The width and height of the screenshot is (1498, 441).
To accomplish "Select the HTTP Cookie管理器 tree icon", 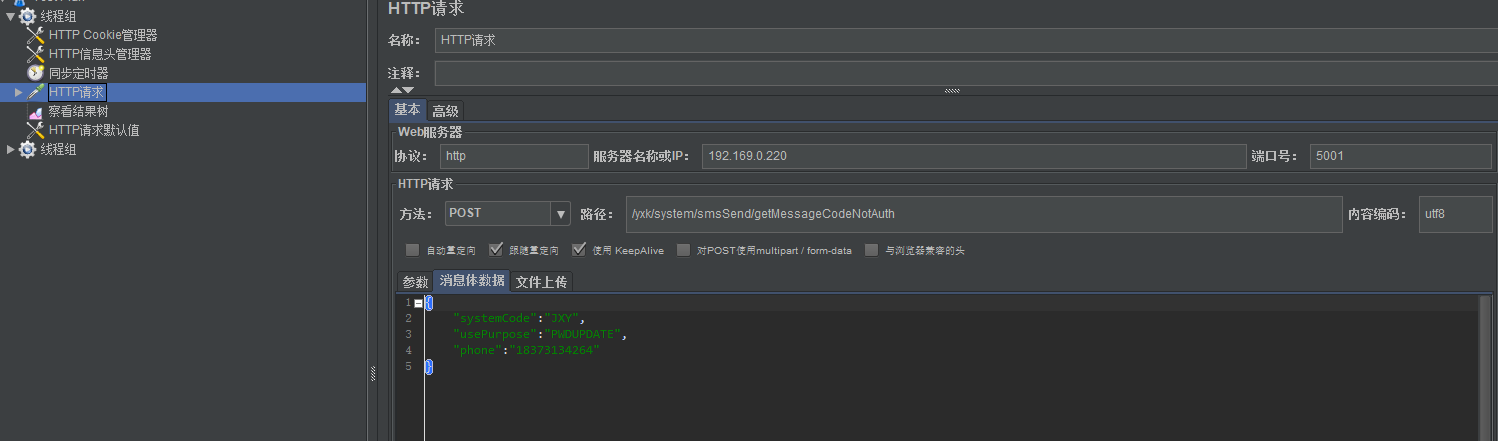I will [x=35, y=36].
